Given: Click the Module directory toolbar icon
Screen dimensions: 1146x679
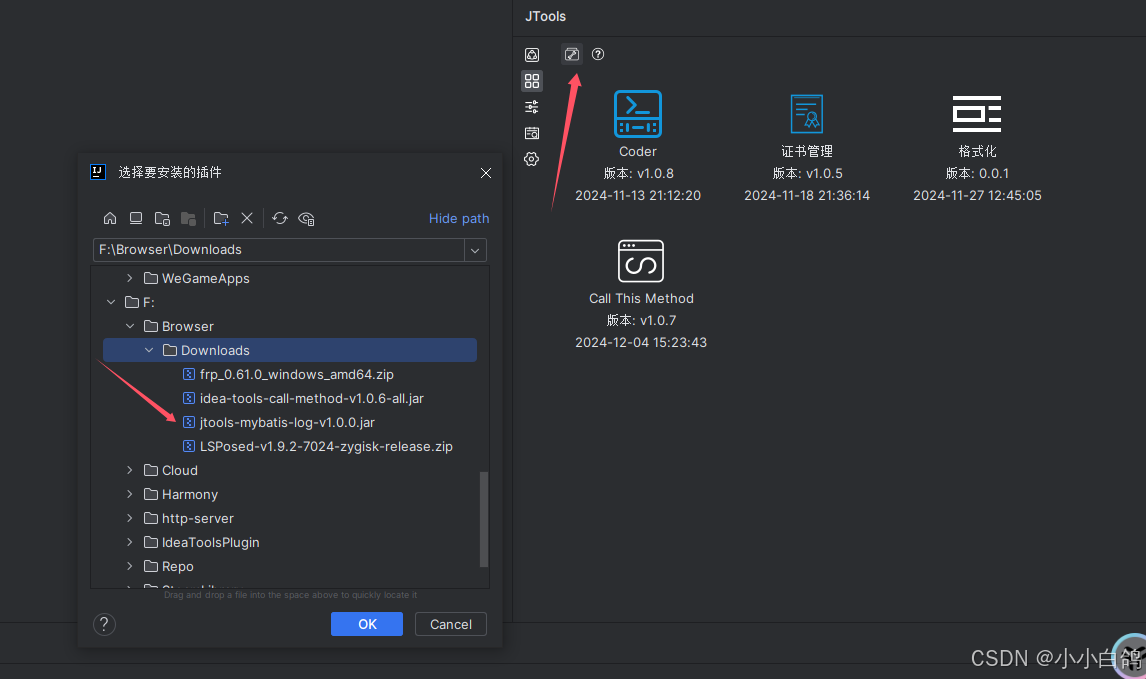Looking at the screenshot, I should click(189, 219).
